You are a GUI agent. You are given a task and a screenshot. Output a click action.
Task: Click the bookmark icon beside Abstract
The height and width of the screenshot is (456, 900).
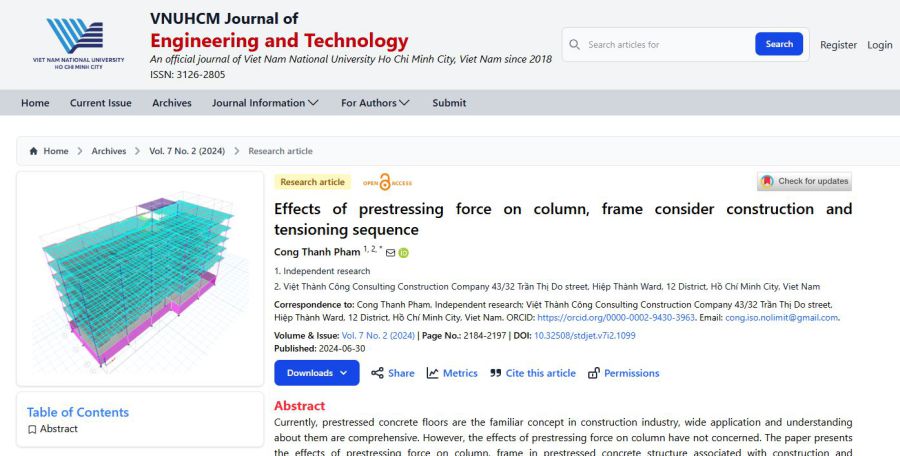32,429
